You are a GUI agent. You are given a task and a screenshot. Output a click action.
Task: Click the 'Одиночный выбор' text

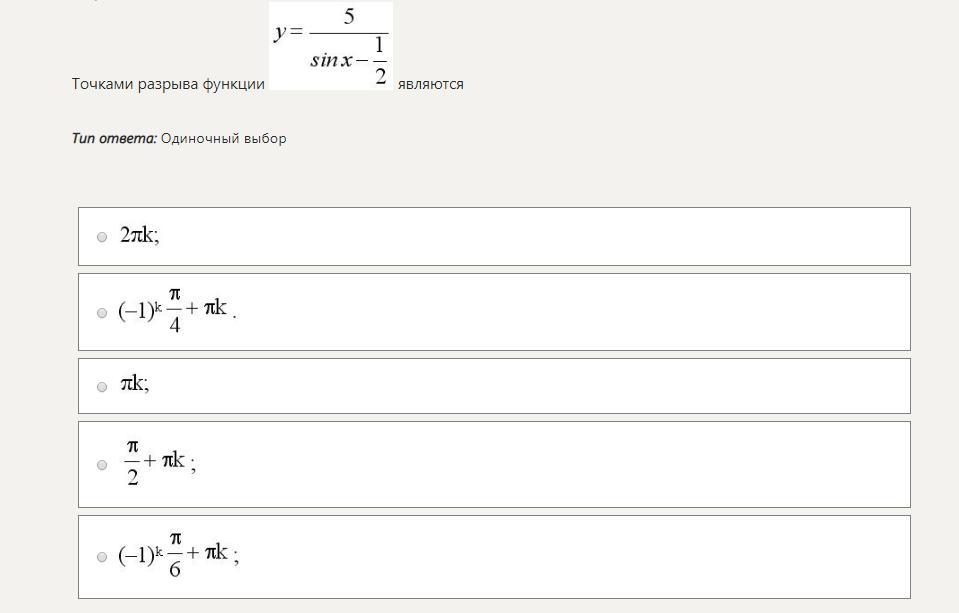224,138
